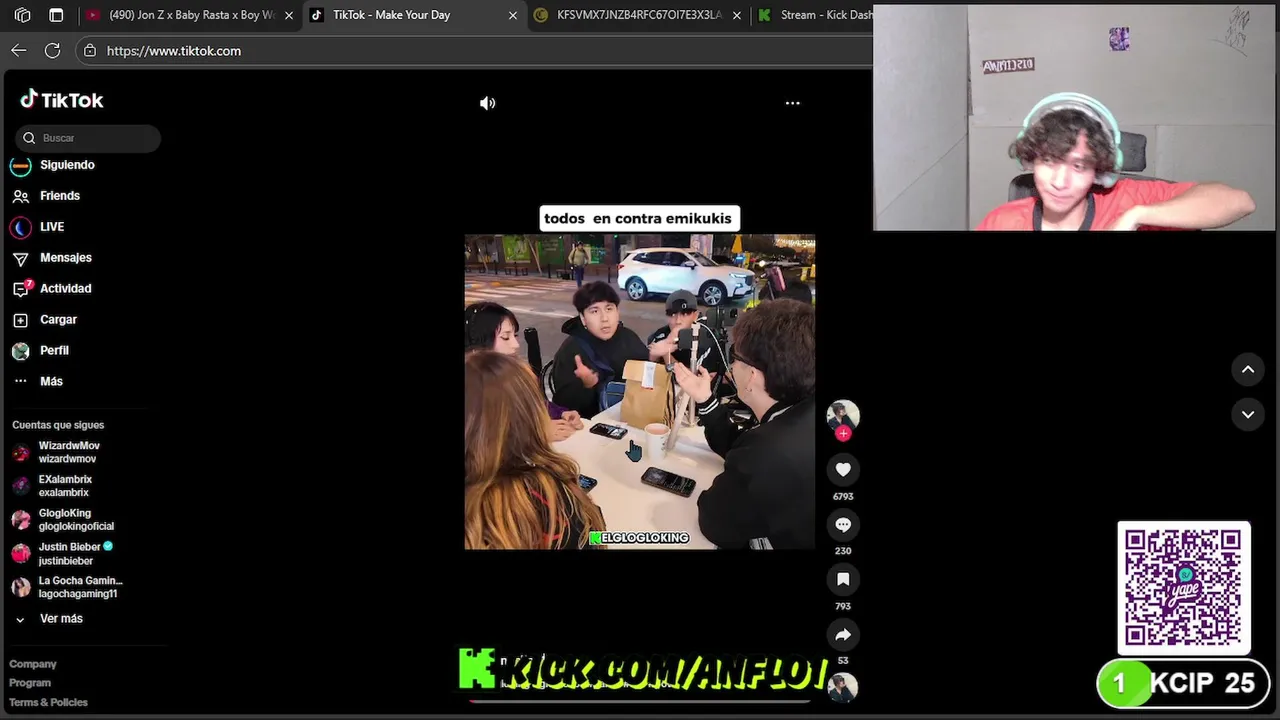This screenshot has width=1280, height=720.
Task: Save video with the bookmark icon
Action: 843,579
